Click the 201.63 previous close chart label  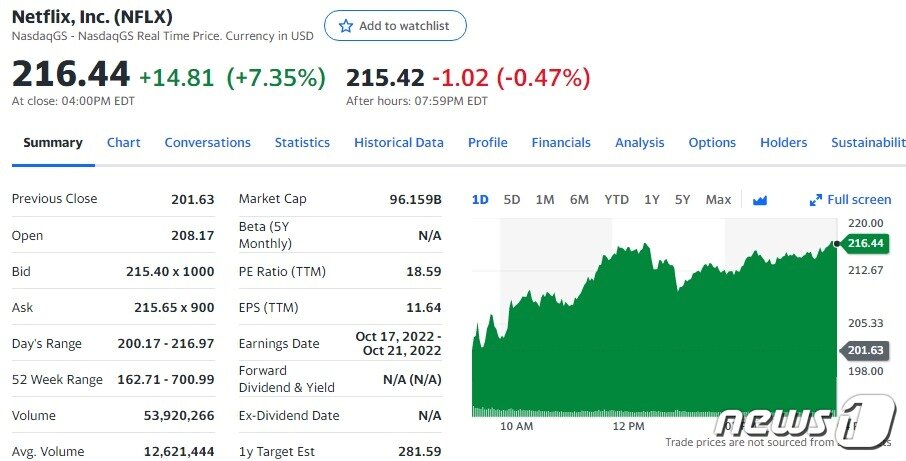click(x=864, y=350)
